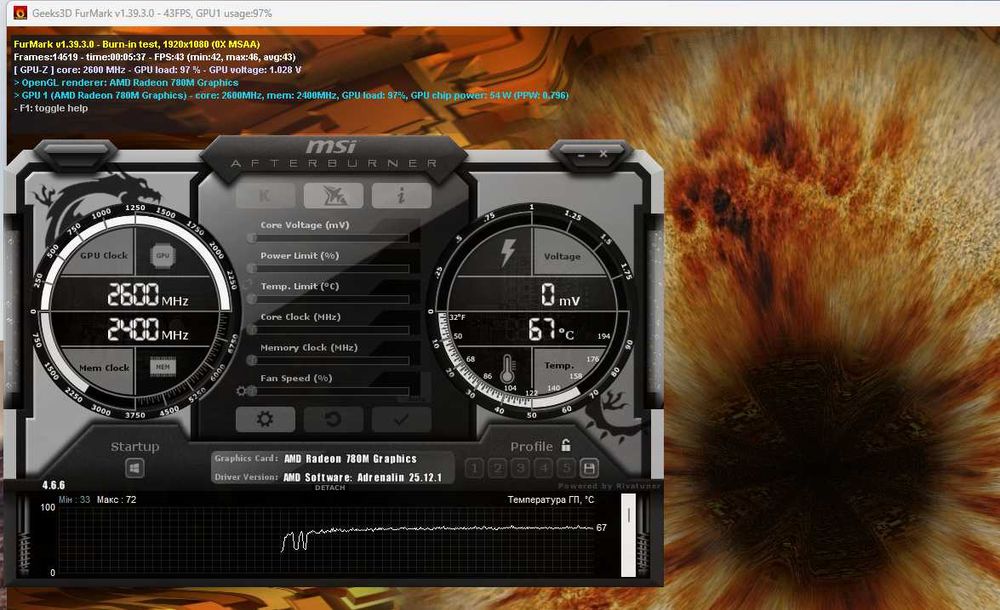Click the graph title 'Температура ГП, °C'
1000x610 pixels.
pyautogui.click(x=550, y=500)
